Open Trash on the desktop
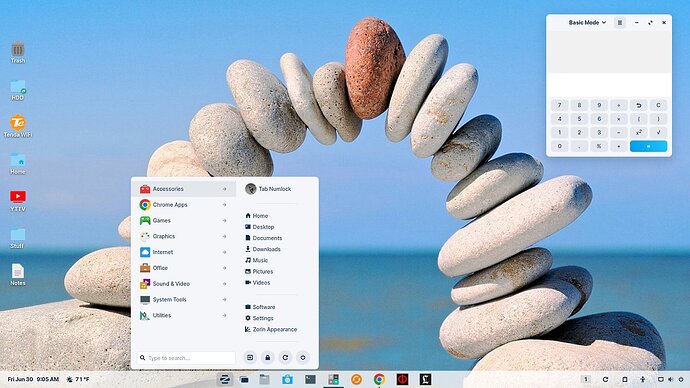The width and height of the screenshot is (690, 388). tap(18, 52)
